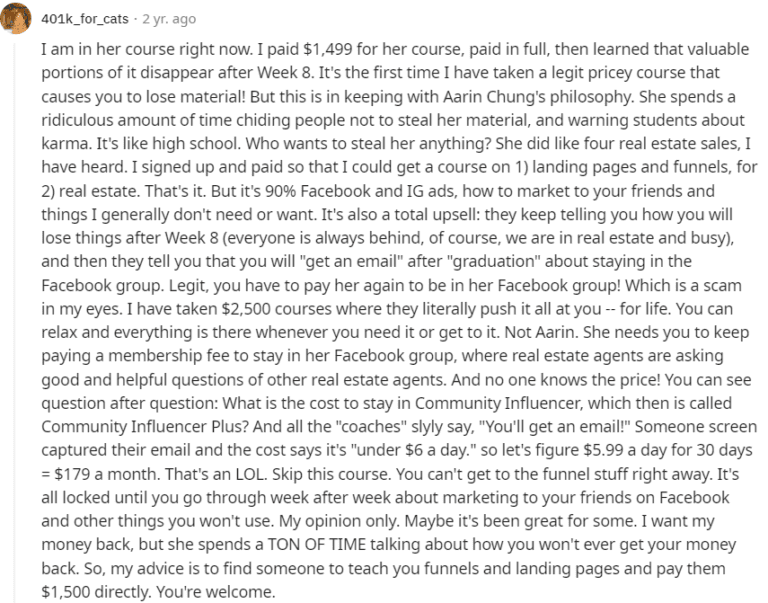The height and width of the screenshot is (603, 768).
Task: Click the 401k_for_cats user avatar
Action: 21,19
